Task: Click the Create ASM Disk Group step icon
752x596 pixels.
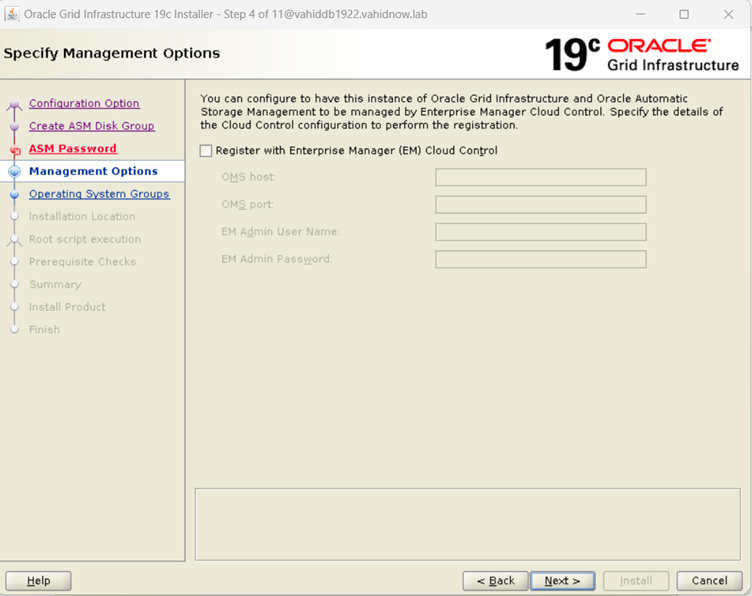Action: pyautogui.click(x=14, y=127)
